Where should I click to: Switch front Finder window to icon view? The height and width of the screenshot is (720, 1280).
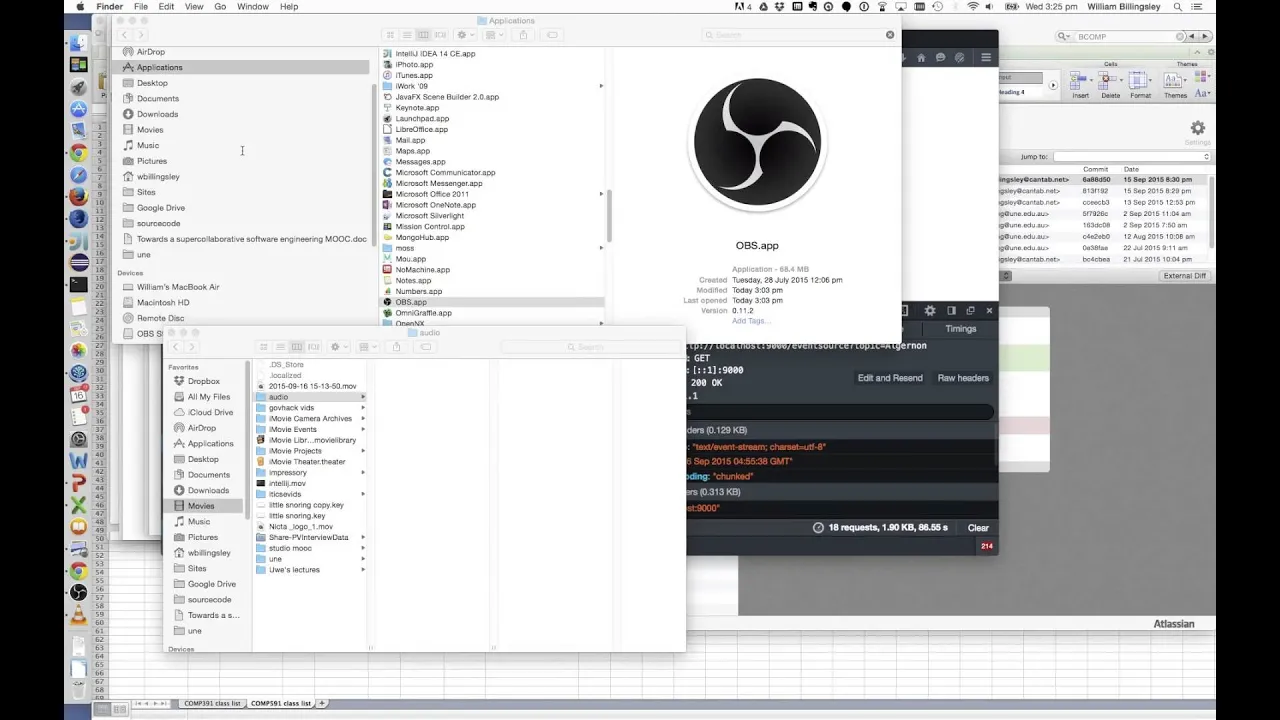263,347
